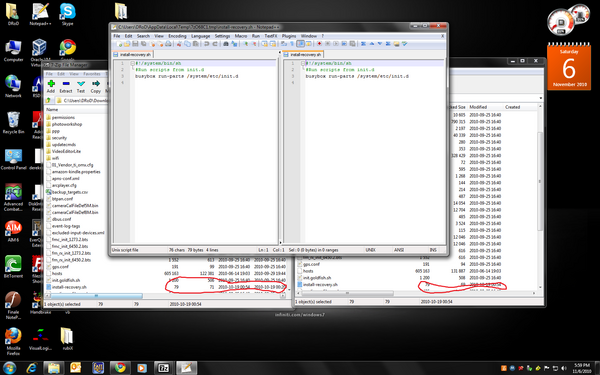This screenshot has width=600, height=375.
Task: Click the Copy icon in Notepad++ toolbar
Action: [187, 44]
